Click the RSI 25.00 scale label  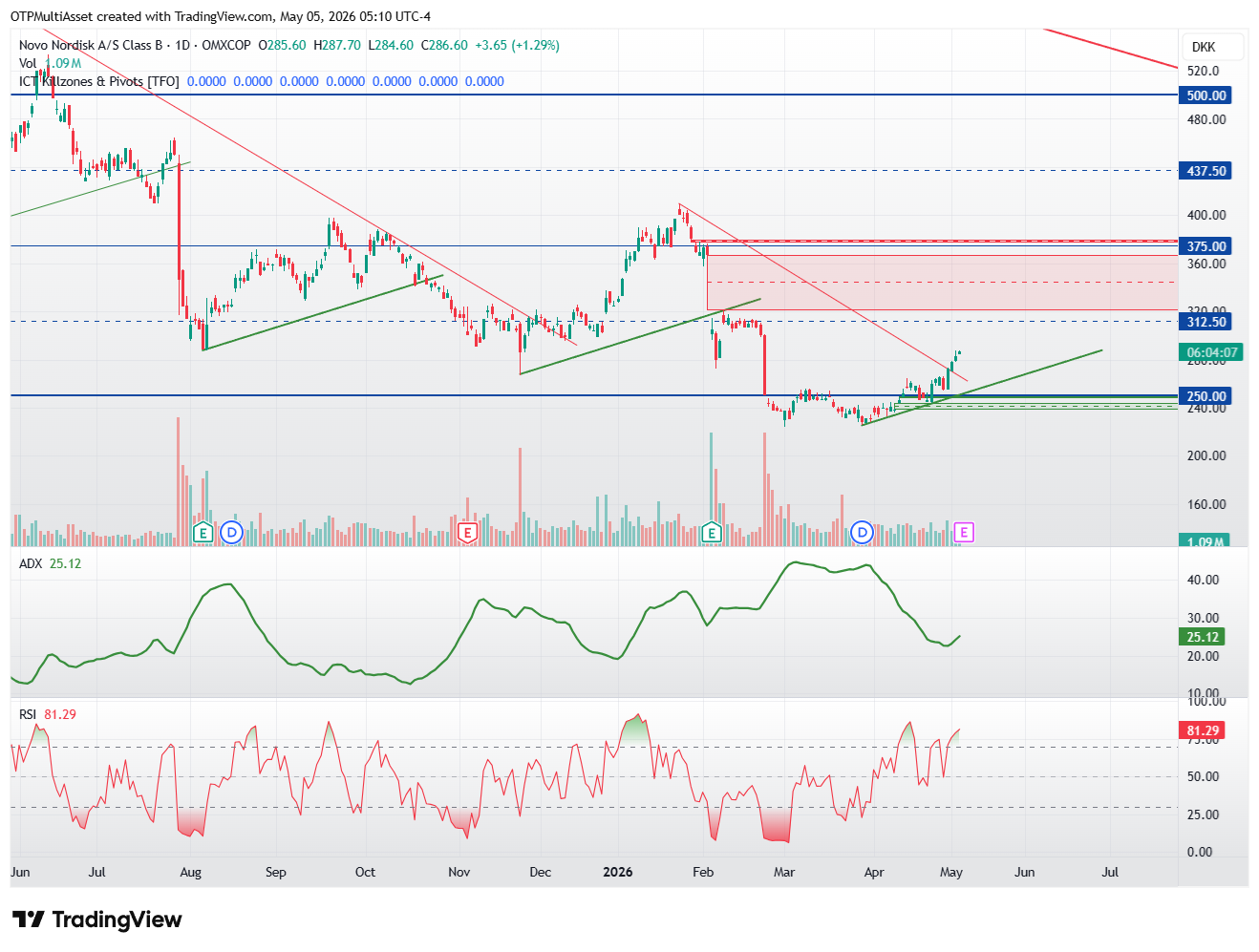(x=1203, y=814)
